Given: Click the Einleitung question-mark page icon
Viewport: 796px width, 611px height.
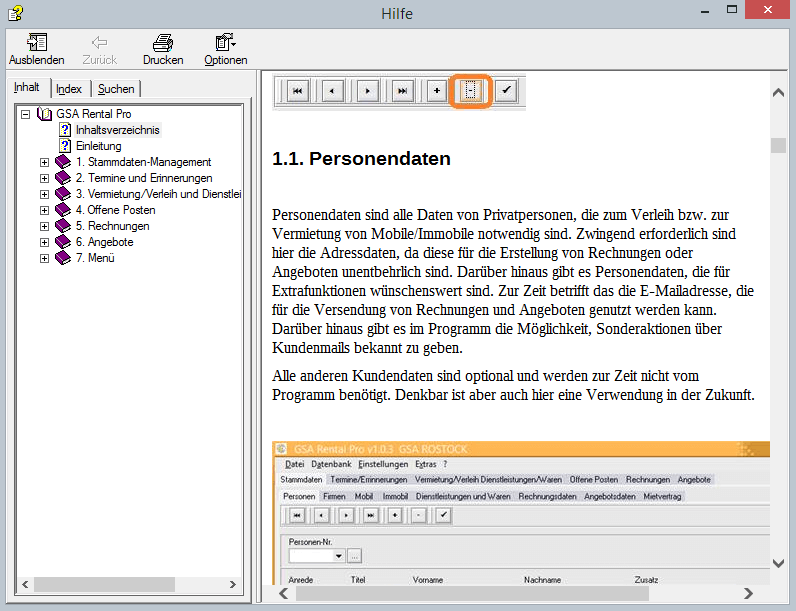Looking at the screenshot, I should [x=65, y=146].
